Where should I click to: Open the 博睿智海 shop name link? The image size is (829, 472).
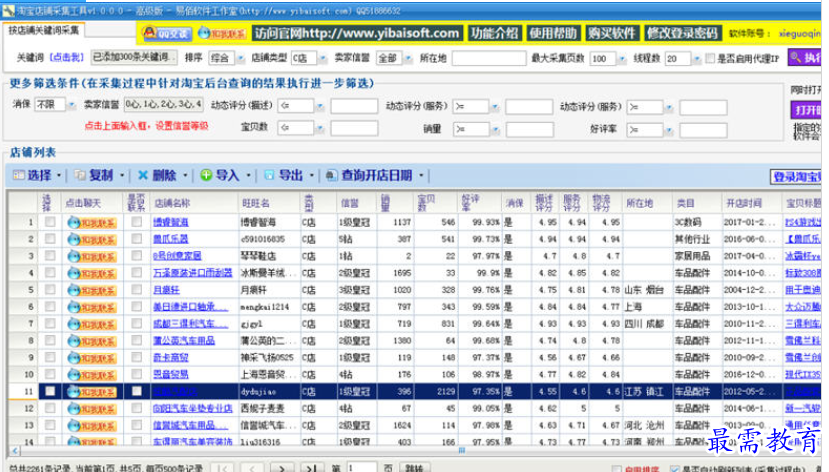click(x=171, y=223)
